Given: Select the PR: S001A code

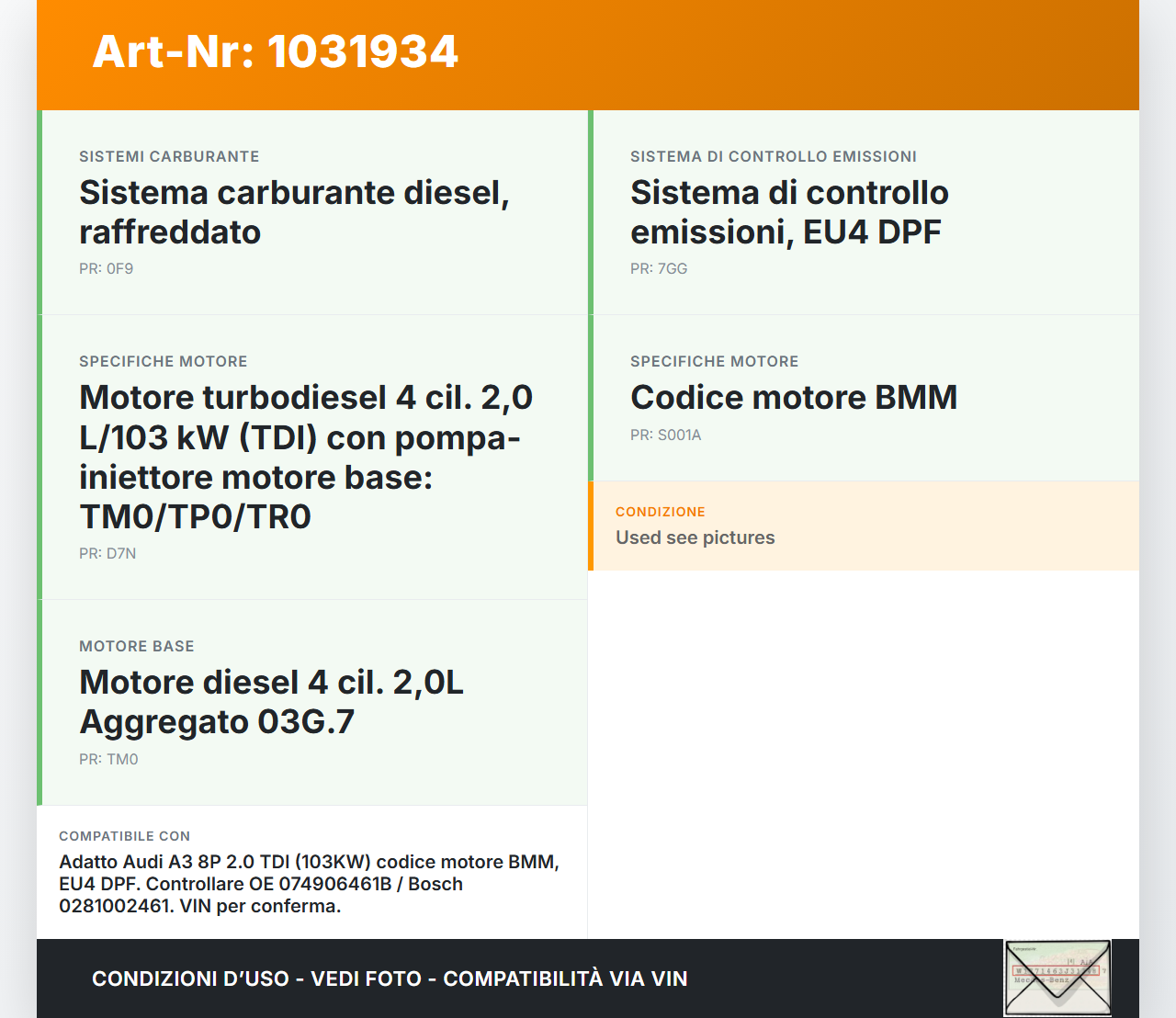Looking at the screenshot, I should (x=665, y=435).
